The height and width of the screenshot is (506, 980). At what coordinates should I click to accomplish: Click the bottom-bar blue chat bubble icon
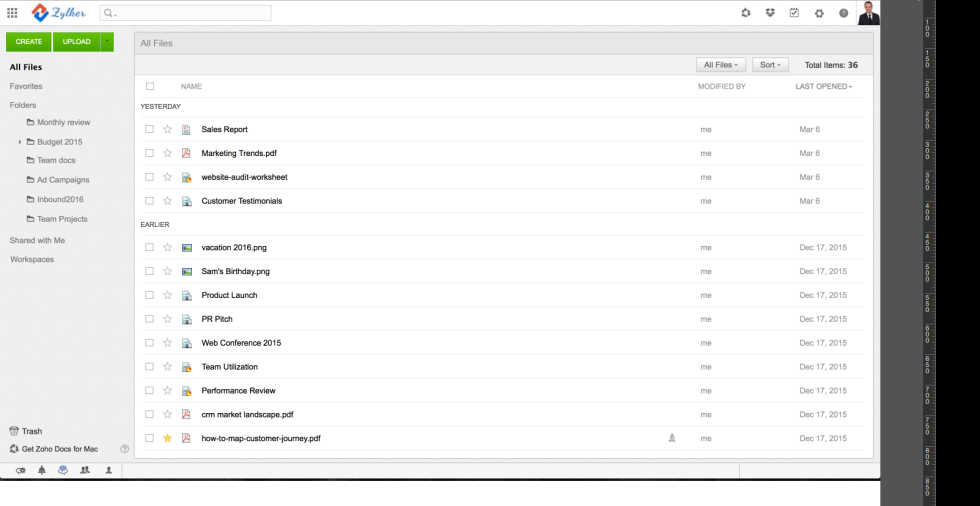pyautogui.click(x=62, y=470)
